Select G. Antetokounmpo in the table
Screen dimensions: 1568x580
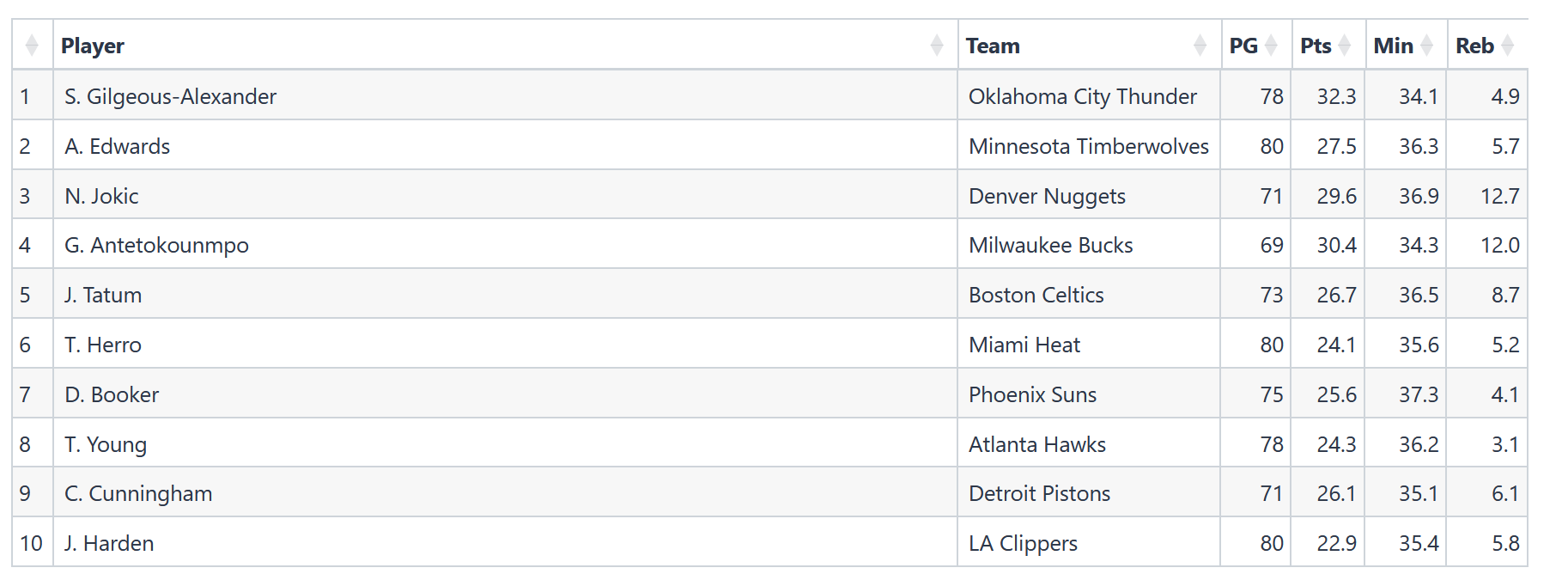pyautogui.click(x=156, y=246)
